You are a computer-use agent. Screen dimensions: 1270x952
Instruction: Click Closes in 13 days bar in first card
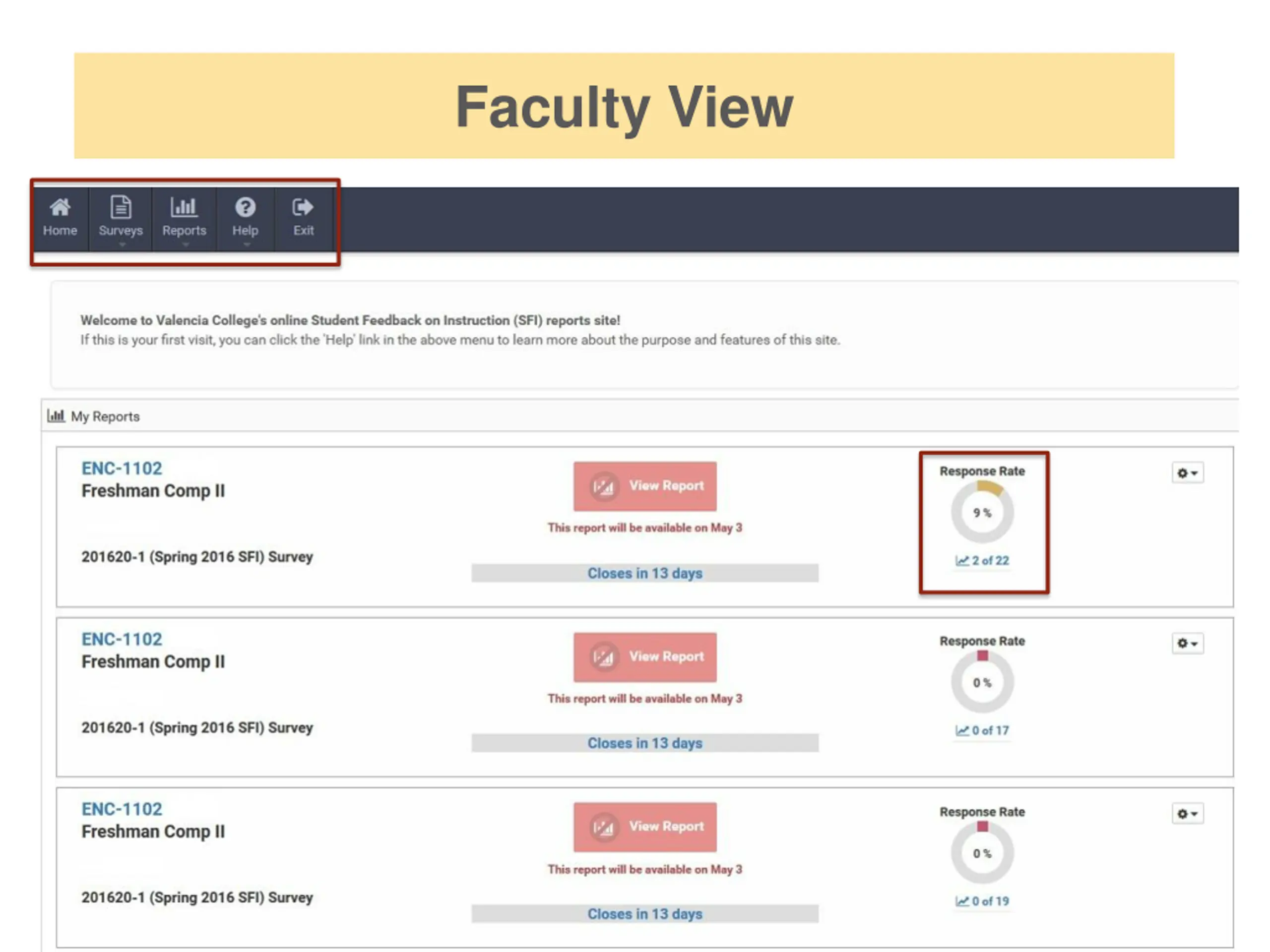645,573
